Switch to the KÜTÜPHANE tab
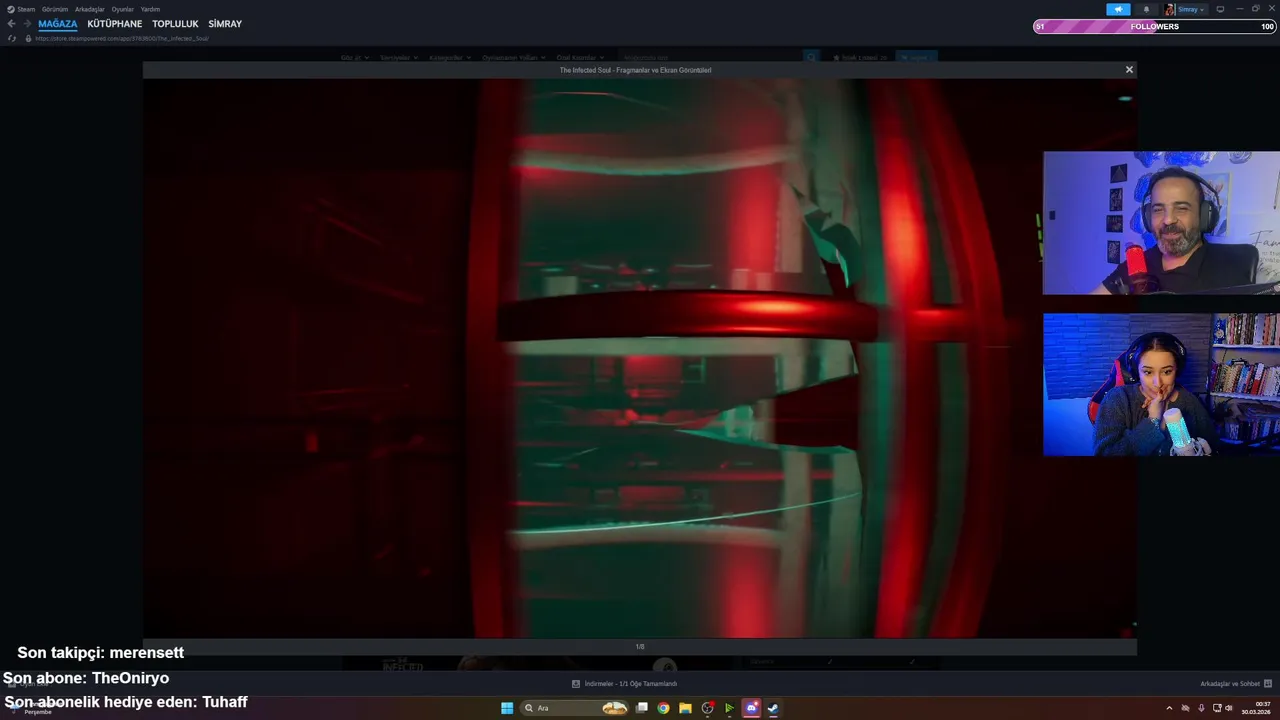Screen dimensions: 1280x720 coord(115,24)
